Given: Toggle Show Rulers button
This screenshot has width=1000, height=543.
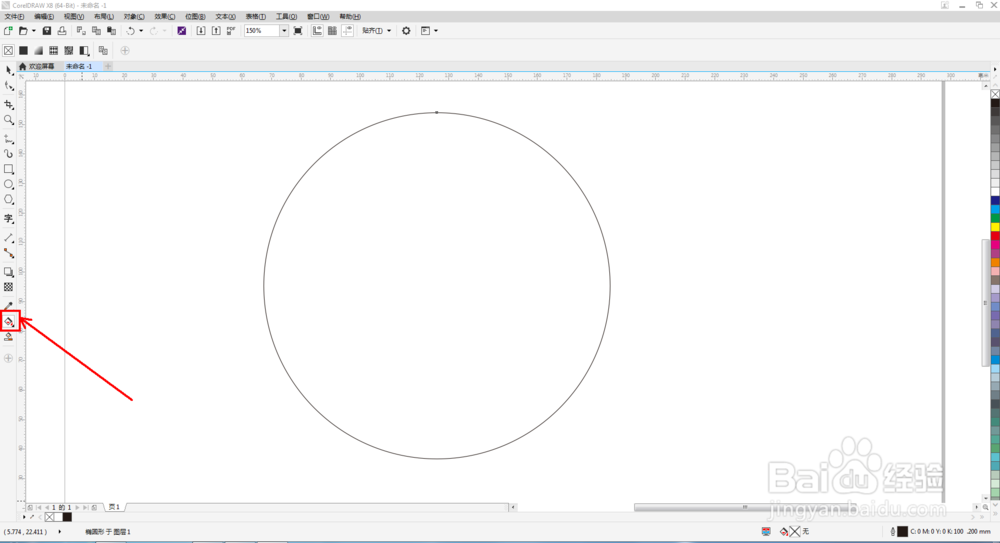Looking at the screenshot, I should pyautogui.click(x=317, y=31).
